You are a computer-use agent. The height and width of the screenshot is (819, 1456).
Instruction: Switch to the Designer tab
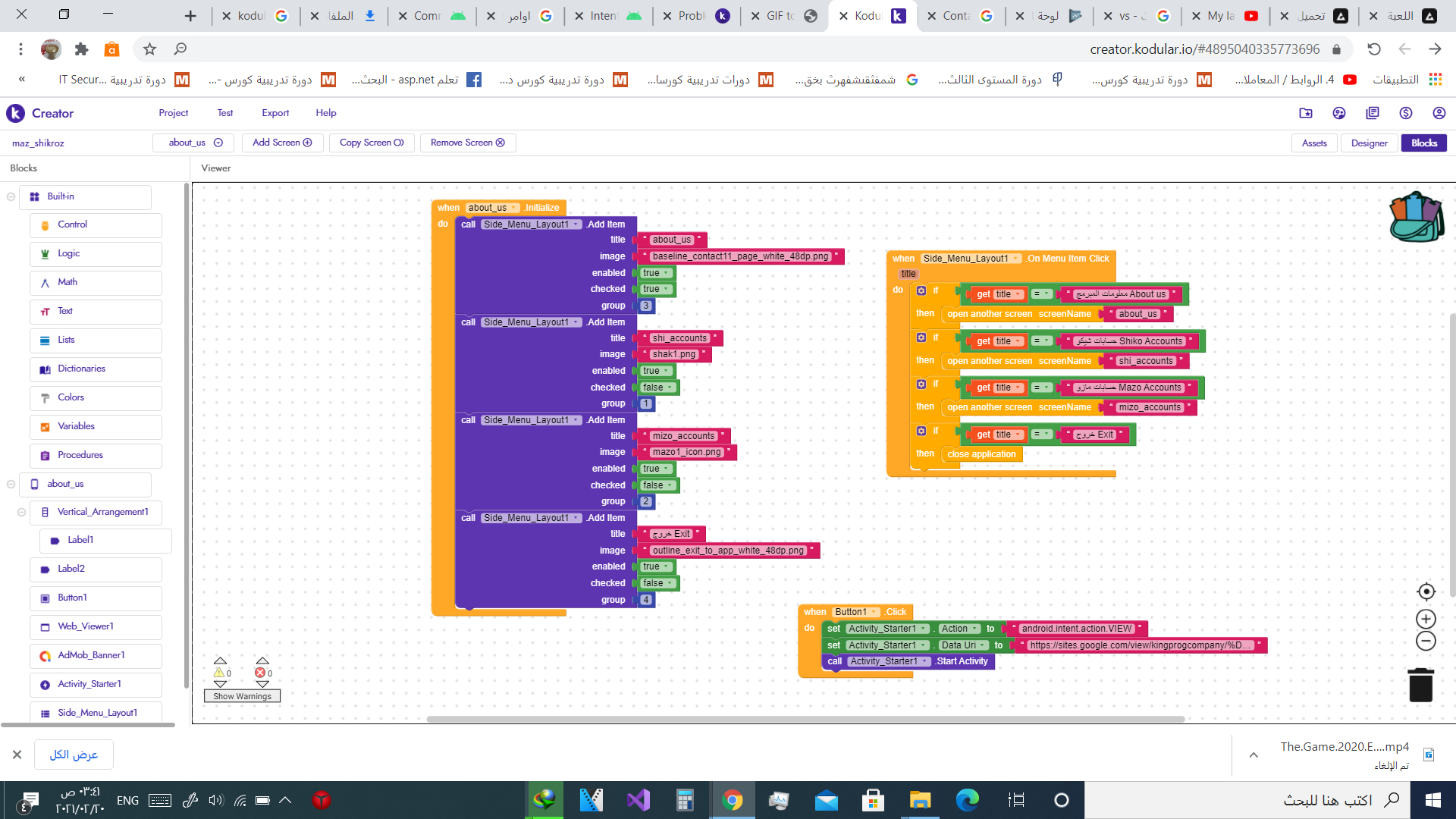1369,143
